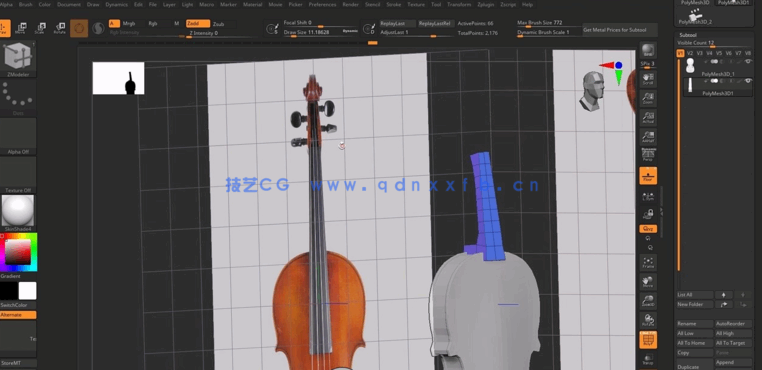Toggle visibility eye of PolyMesh3D_1

[747, 62]
